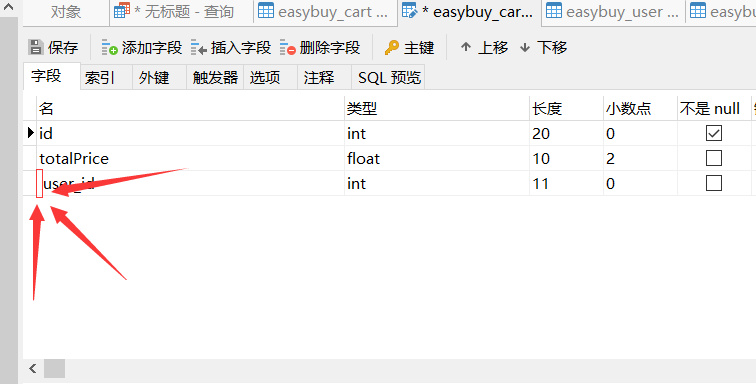Switch to the 字段 (Fields) tab
The height and width of the screenshot is (384, 756).
(x=52, y=76)
